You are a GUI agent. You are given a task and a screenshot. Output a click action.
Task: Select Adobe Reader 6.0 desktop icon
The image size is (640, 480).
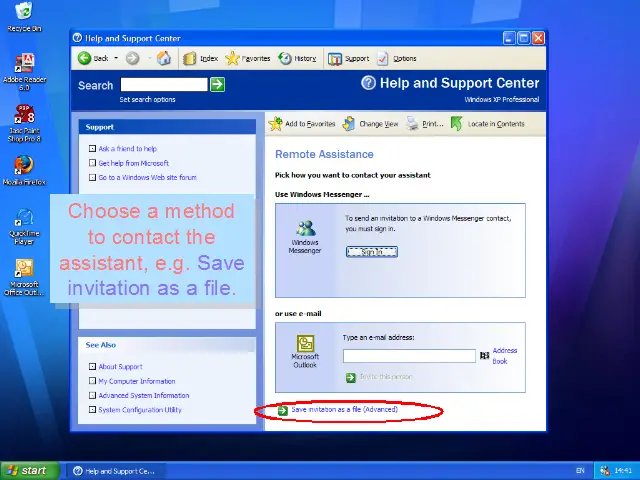24,72
